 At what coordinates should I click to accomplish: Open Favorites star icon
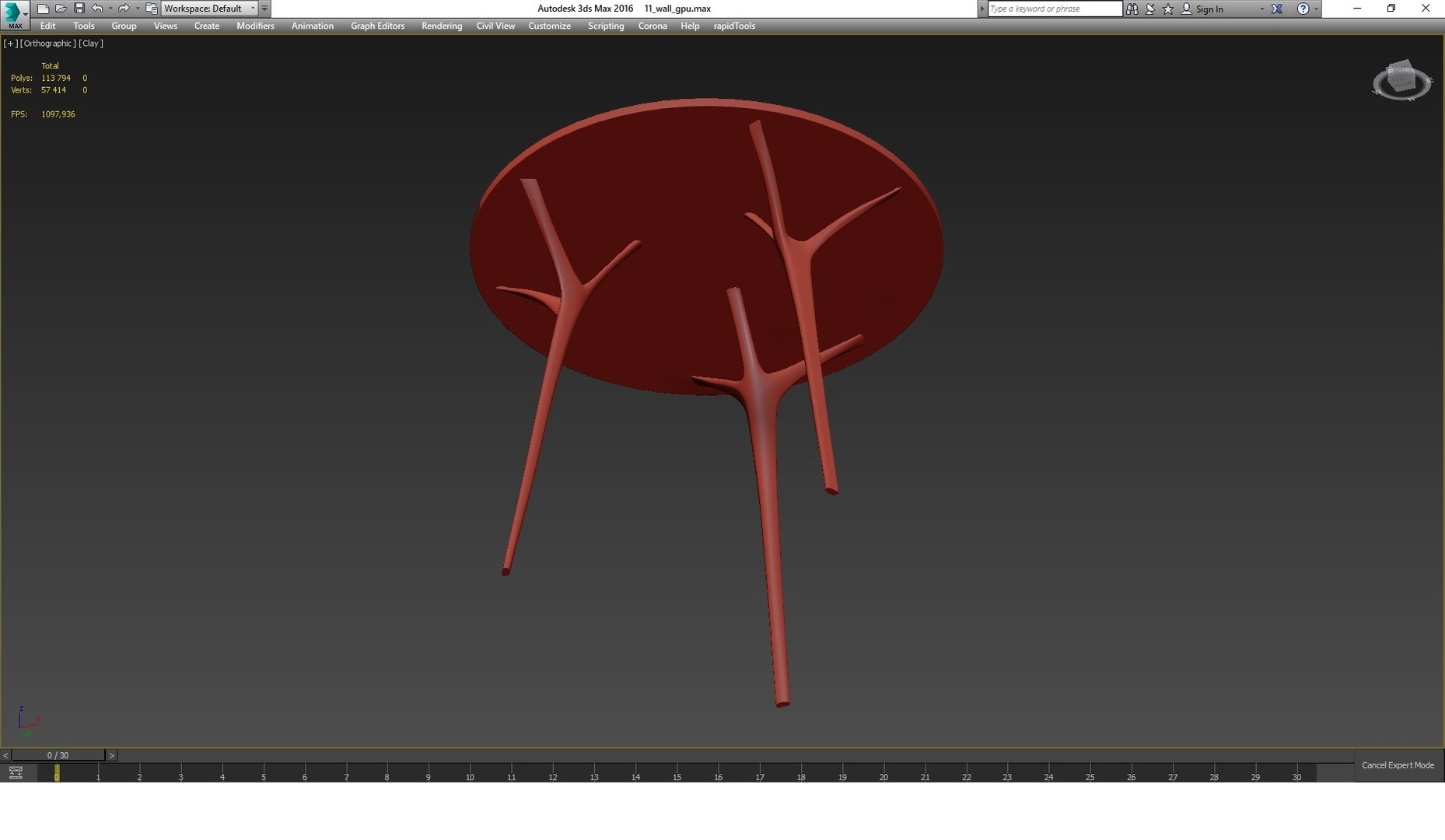pos(1167,9)
